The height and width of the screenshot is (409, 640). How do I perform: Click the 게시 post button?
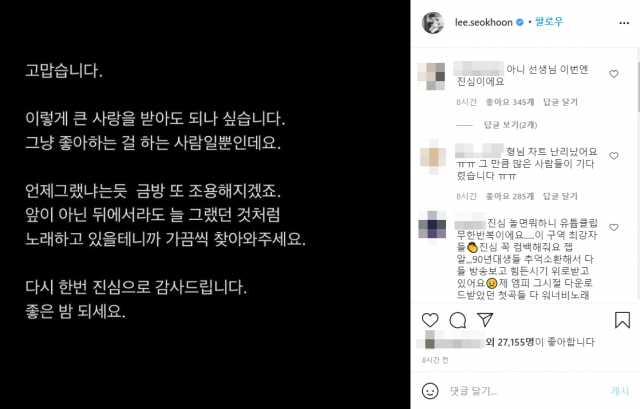coord(620,391)
